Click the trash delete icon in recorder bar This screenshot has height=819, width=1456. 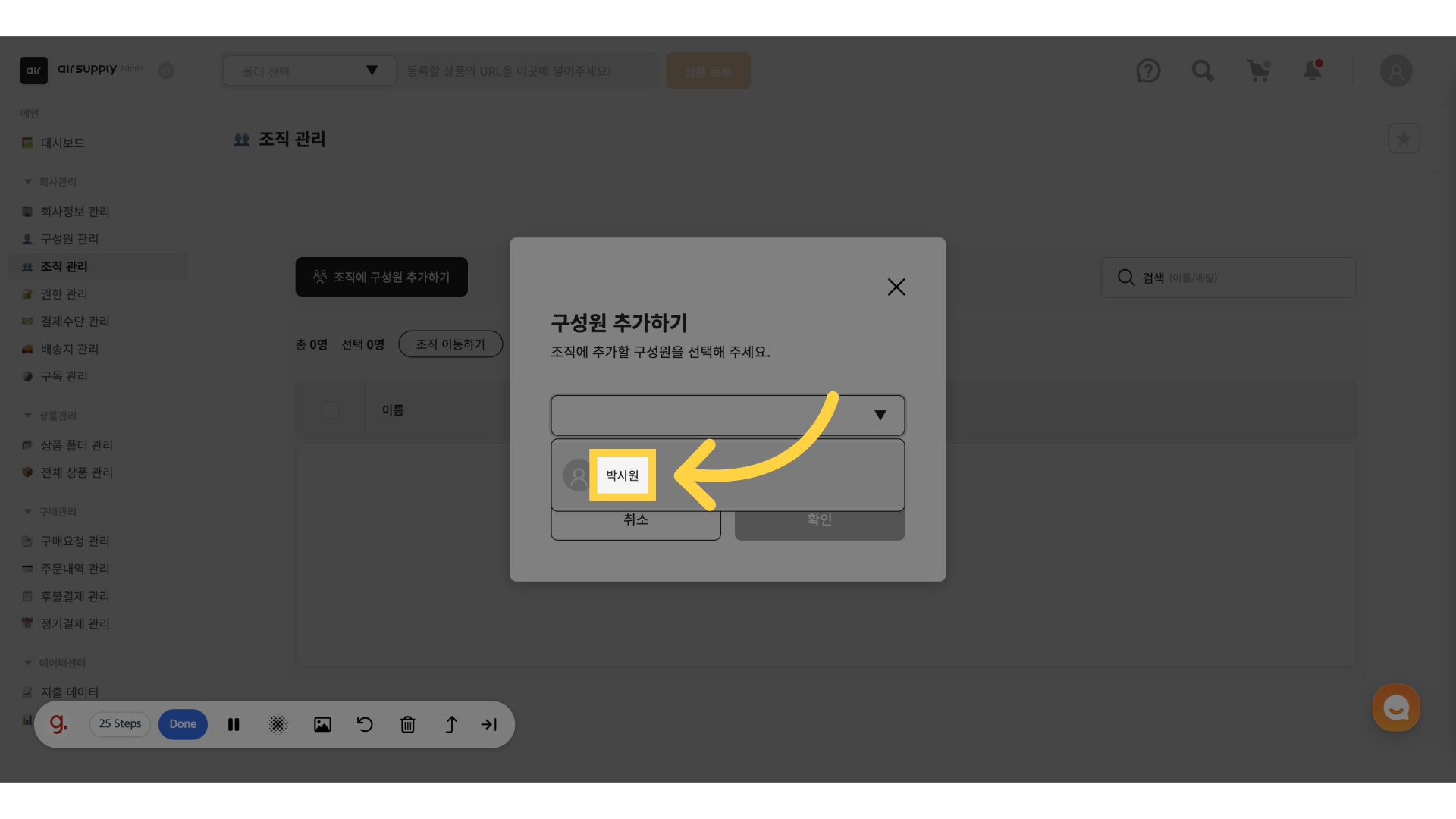click(x=408, y=724)
